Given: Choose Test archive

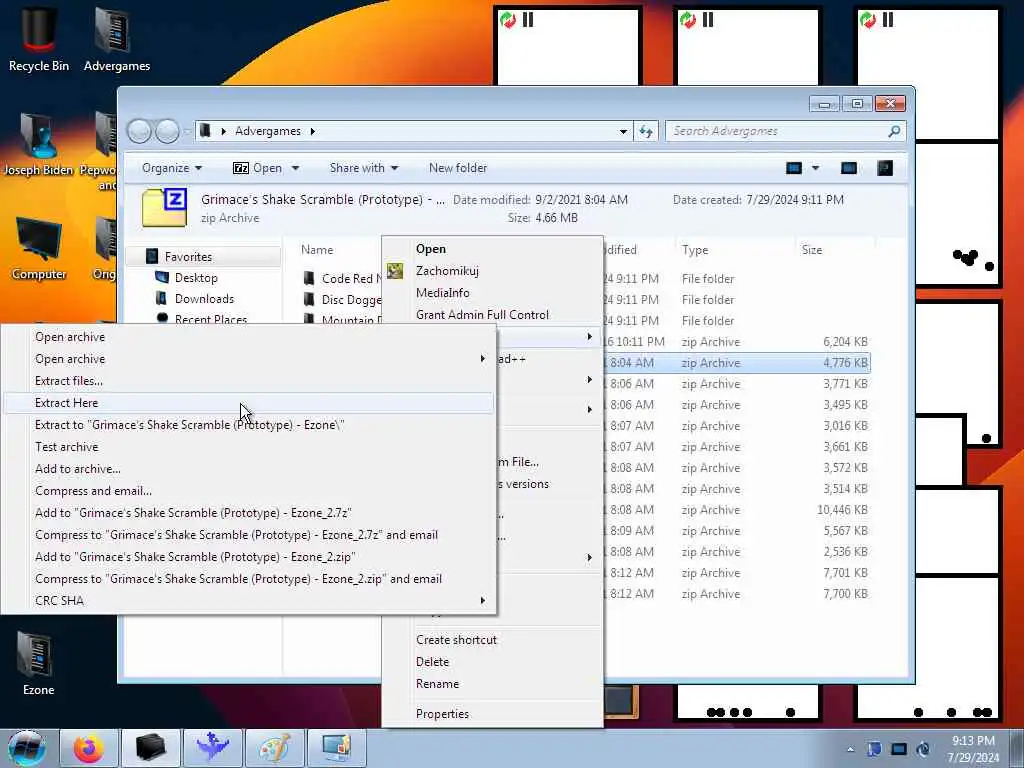Looking at the screenshot, I should [248, 447].
